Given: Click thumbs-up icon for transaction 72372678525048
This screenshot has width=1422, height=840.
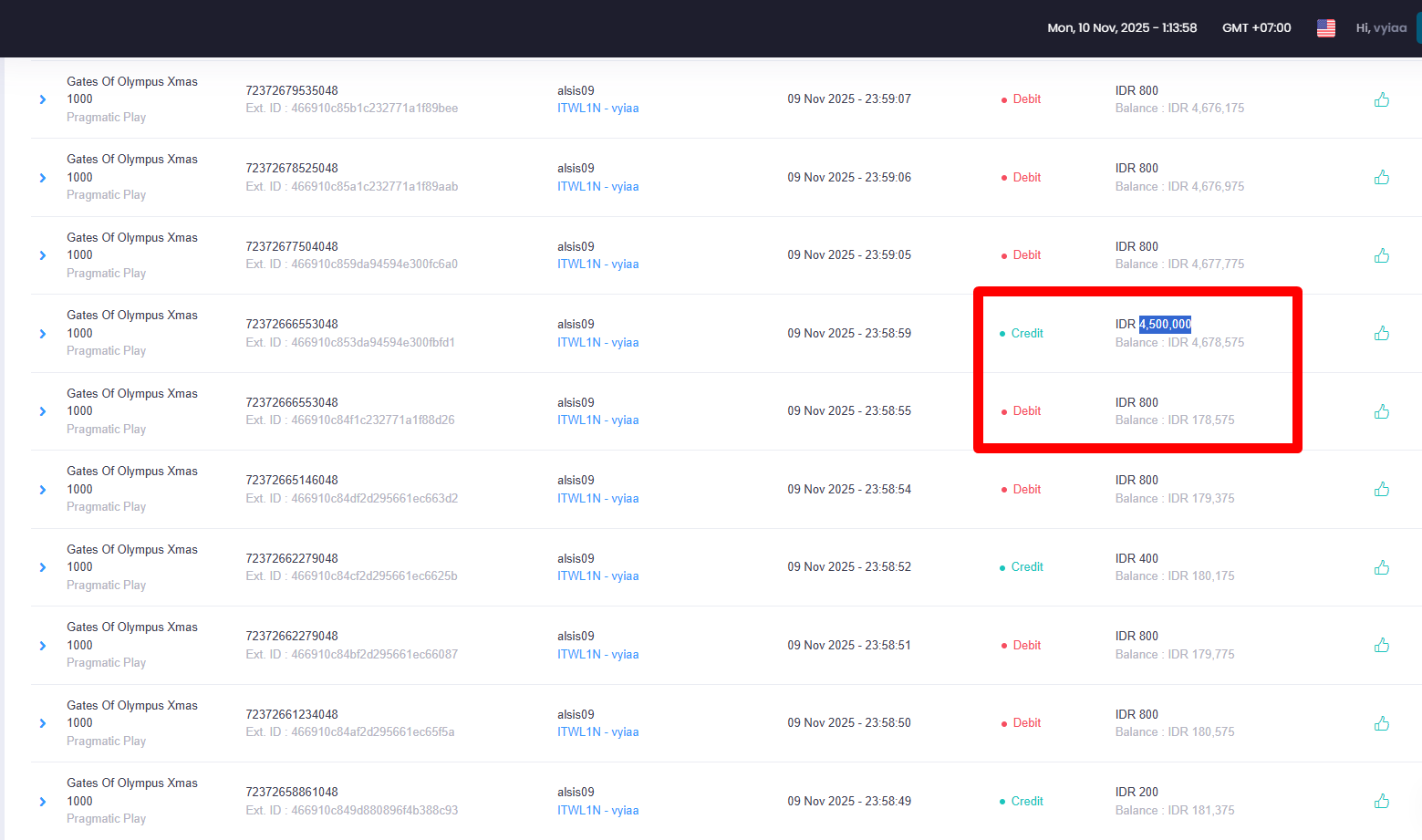Looking at the screenshot, I should point(1382,177).
